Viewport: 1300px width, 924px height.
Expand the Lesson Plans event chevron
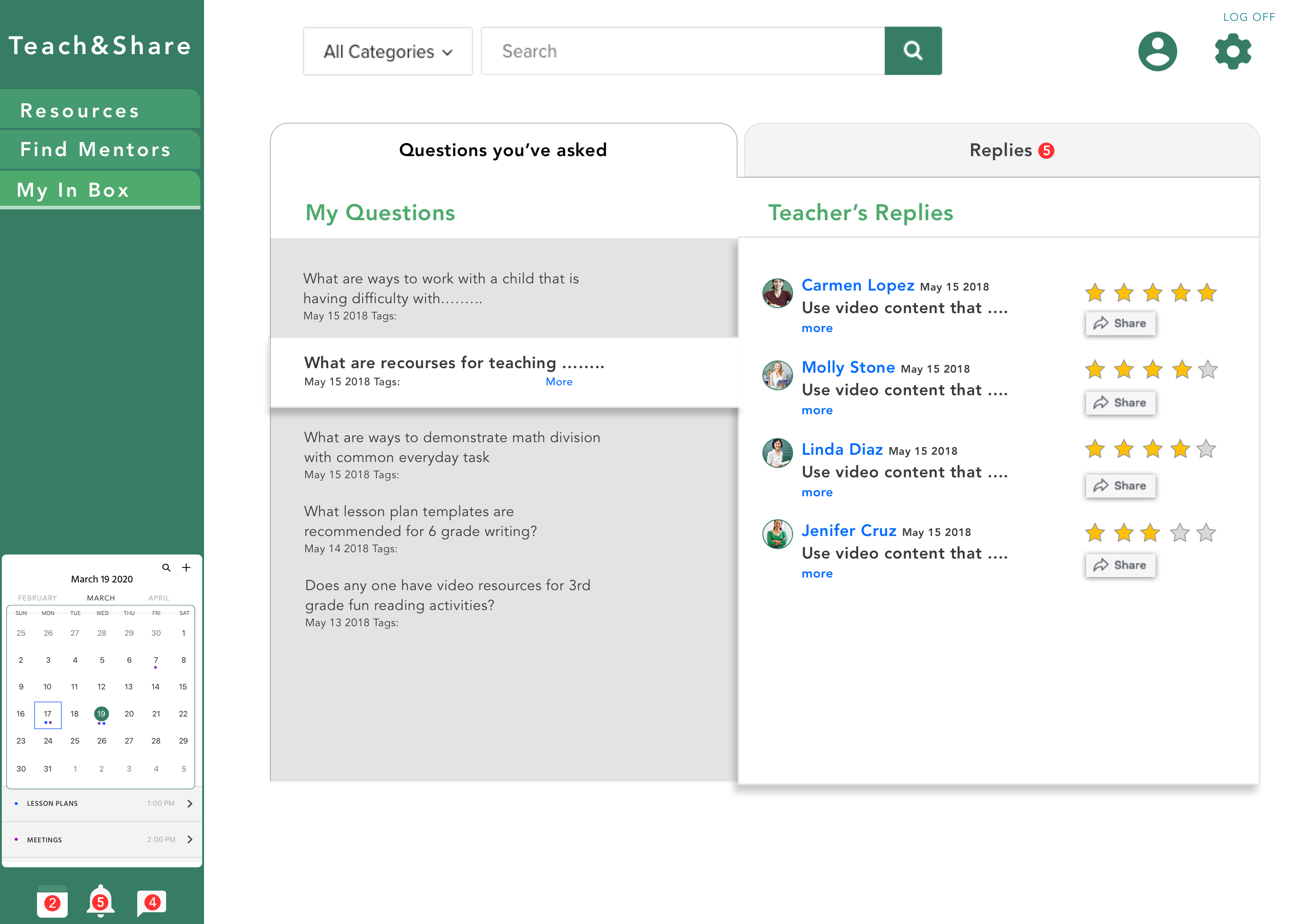point(190,804)
